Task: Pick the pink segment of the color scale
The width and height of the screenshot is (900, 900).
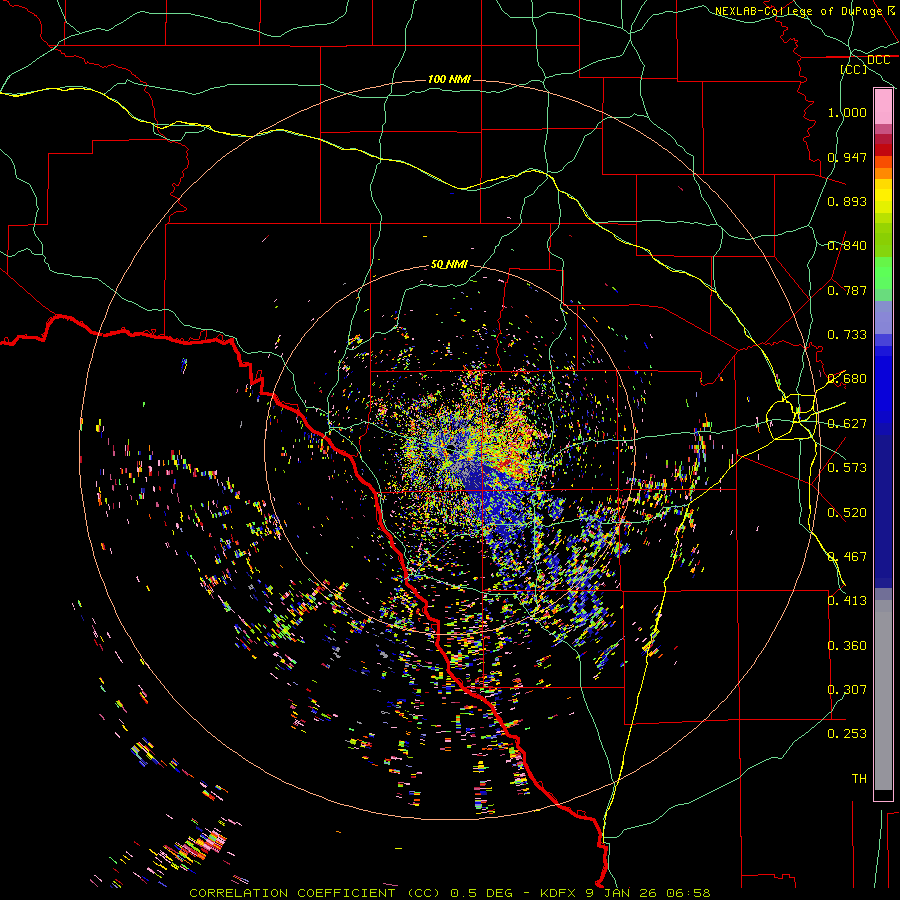Action: pyautogui.click(x=883, y=107)
